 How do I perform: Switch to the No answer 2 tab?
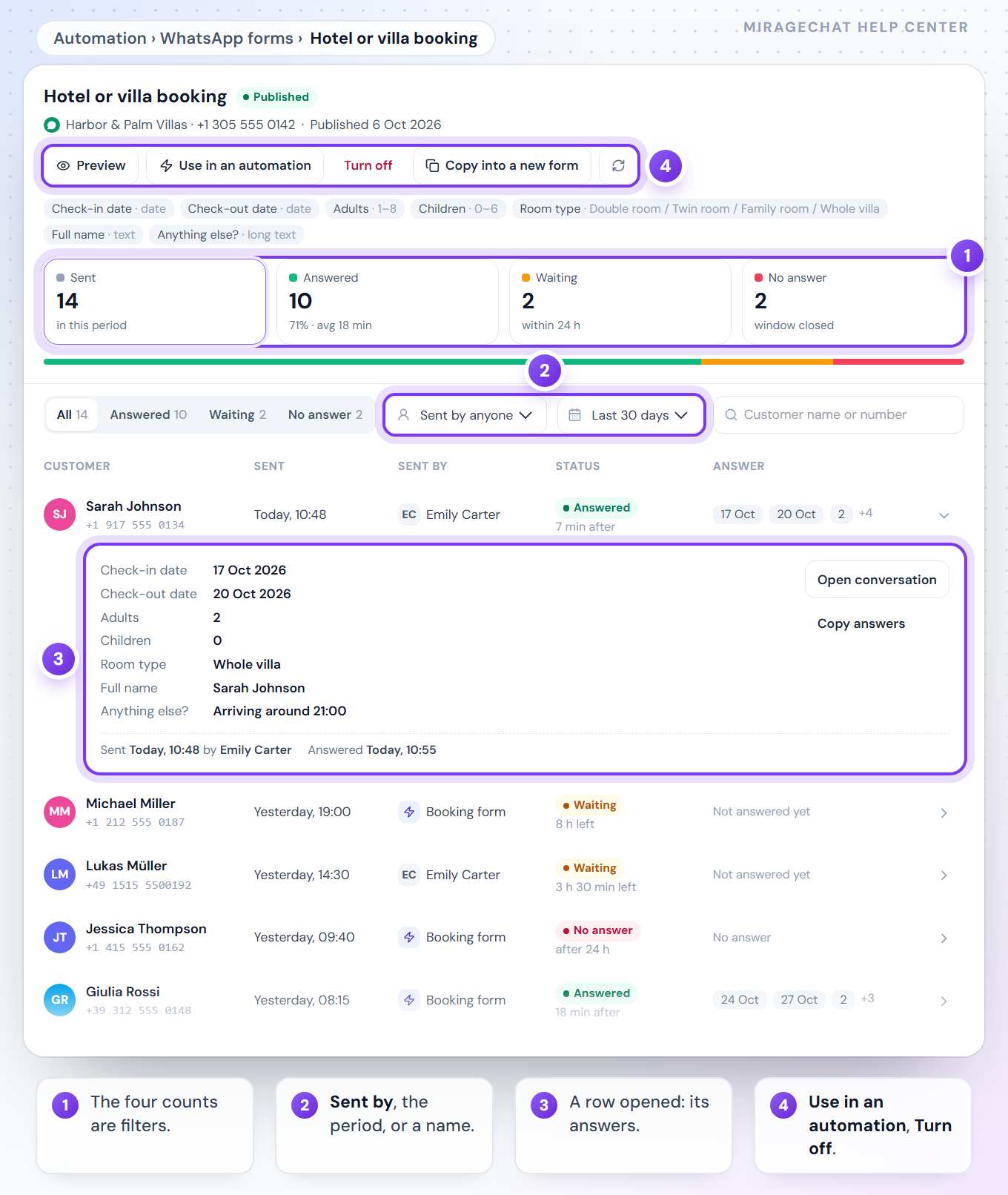(x=325, y=415)
